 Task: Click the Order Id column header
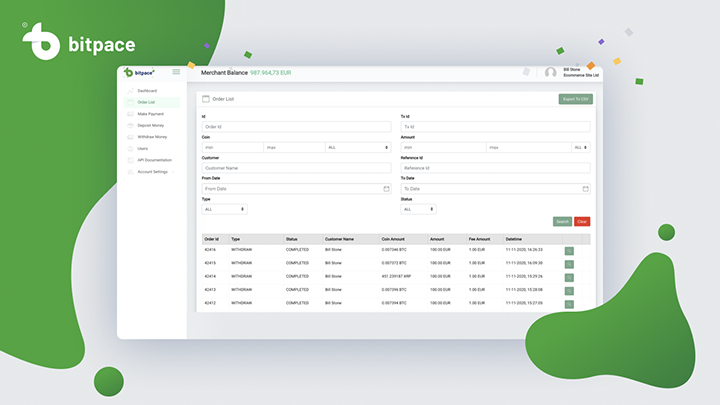pyautogui.click(x=211, y=239)
